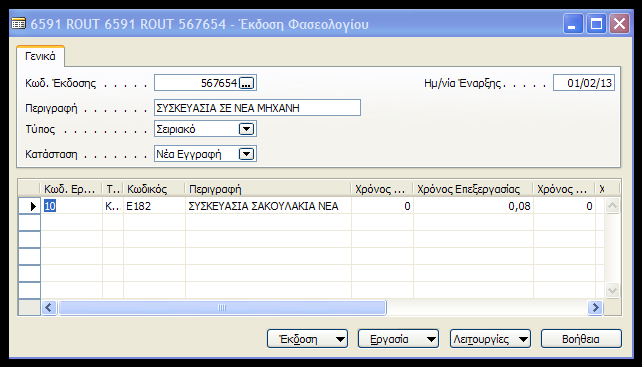Click the grid Περιγραφή column header

(268, 189)
